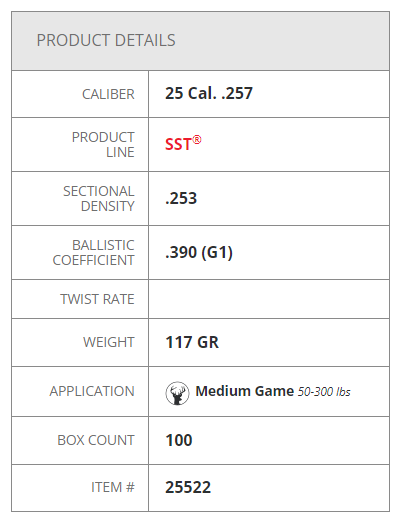The width and height of the screenshot is (408, 526).
Task: Select the .390 (G1) ballistic coefficient
Action: [x=199, y=252]
